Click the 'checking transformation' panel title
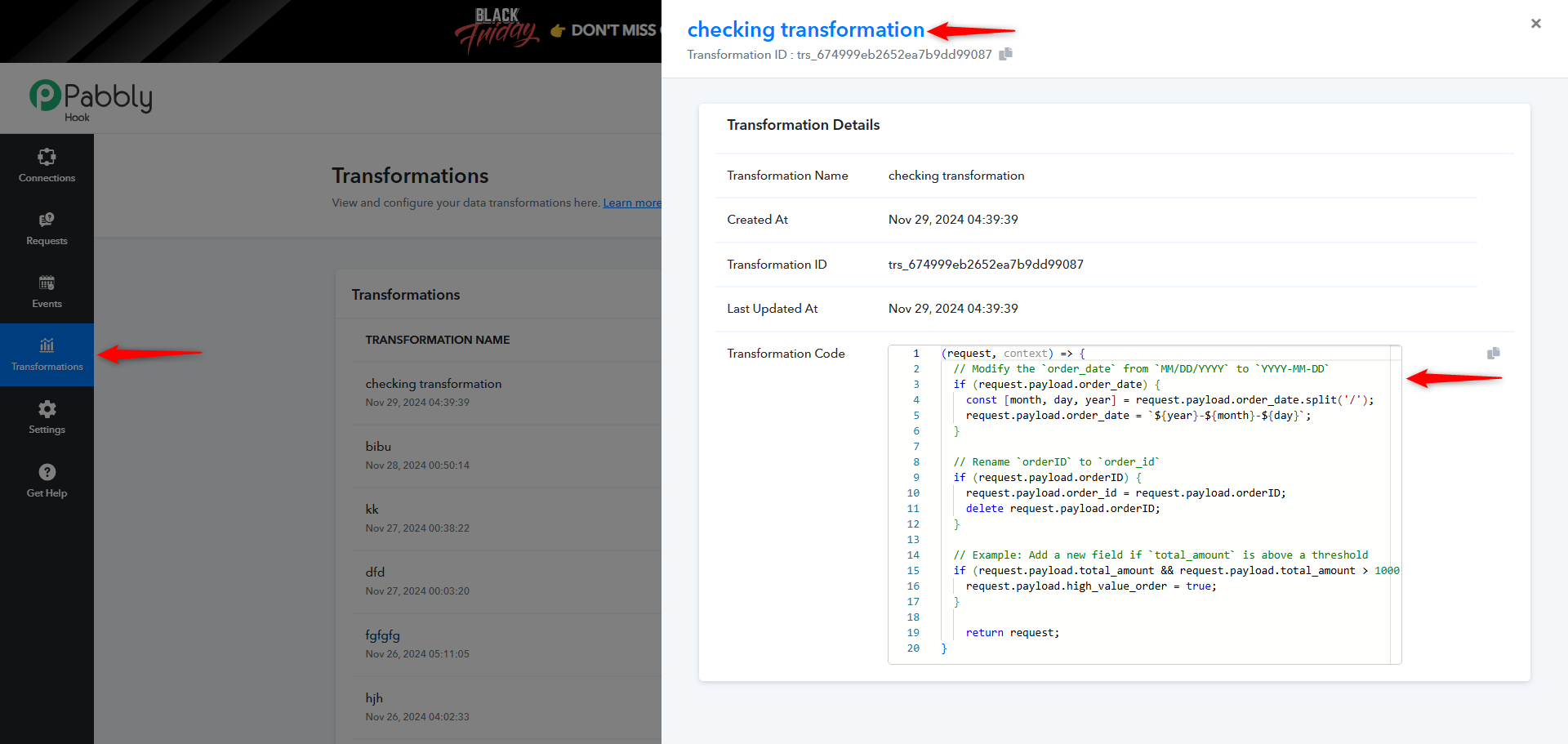This screenshot has height=744, width=1568. 806,29
